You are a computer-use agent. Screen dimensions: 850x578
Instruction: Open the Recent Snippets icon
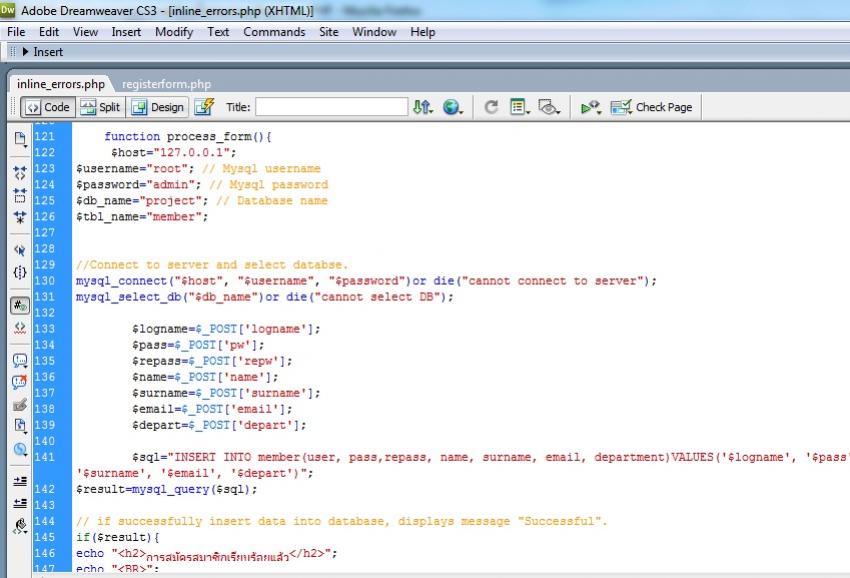pyautogui.click(x=20, y=426)
